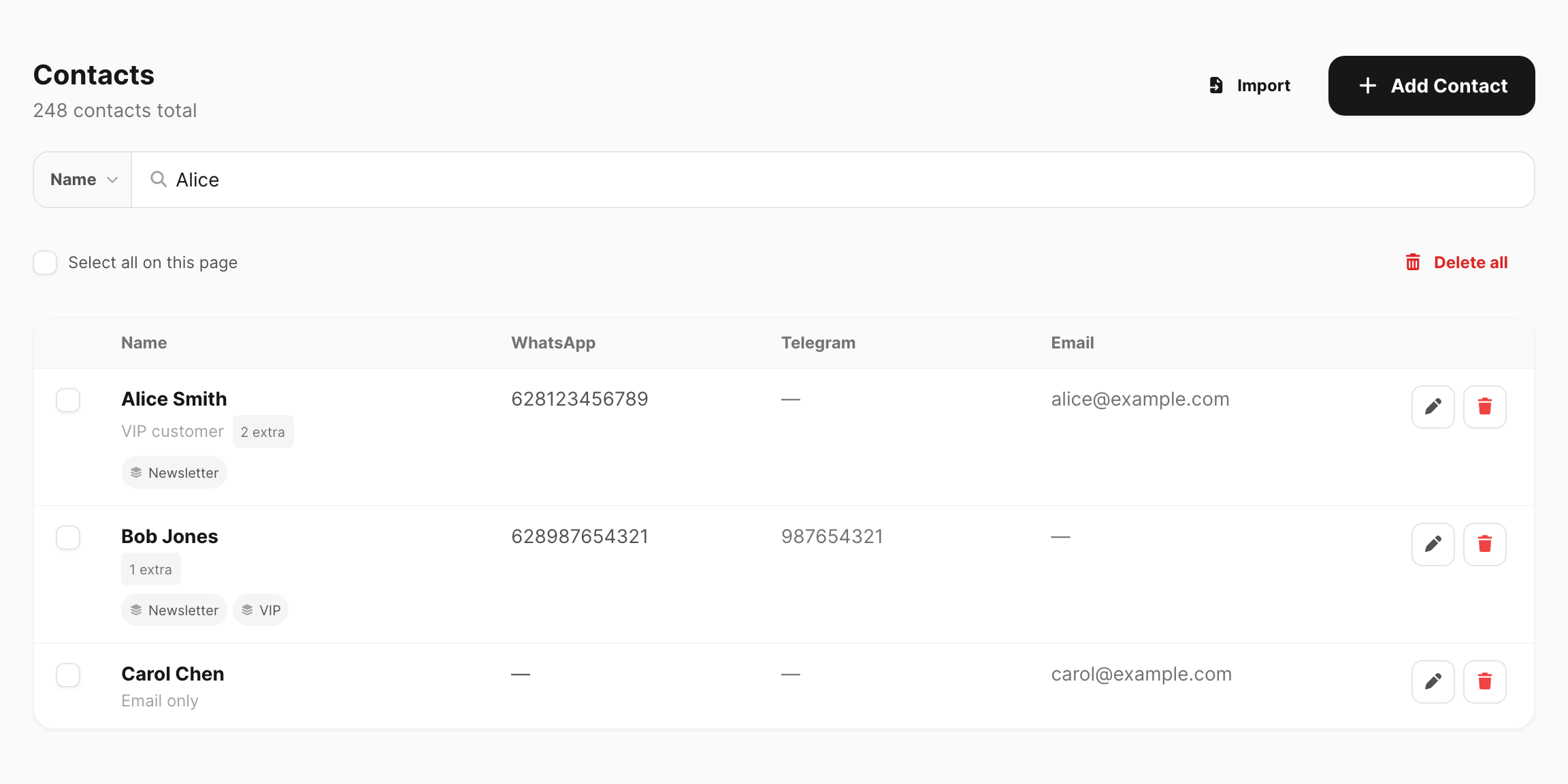Click the Email column header

point(1073,343)
